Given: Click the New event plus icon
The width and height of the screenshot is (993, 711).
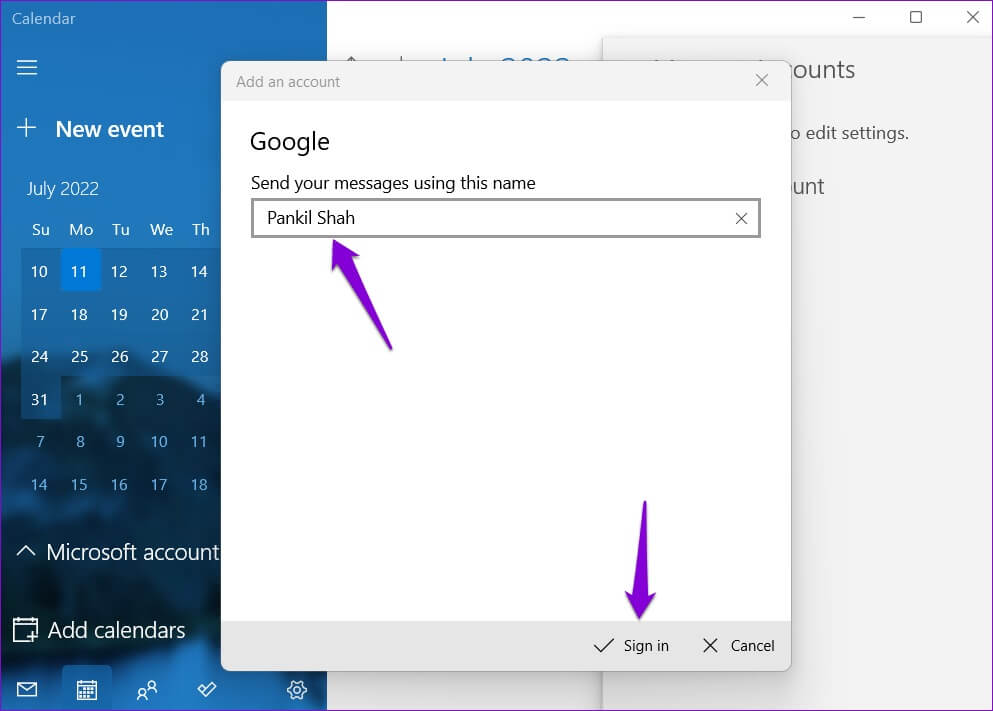Looking at the screenshot, I should tap(26, 128).
